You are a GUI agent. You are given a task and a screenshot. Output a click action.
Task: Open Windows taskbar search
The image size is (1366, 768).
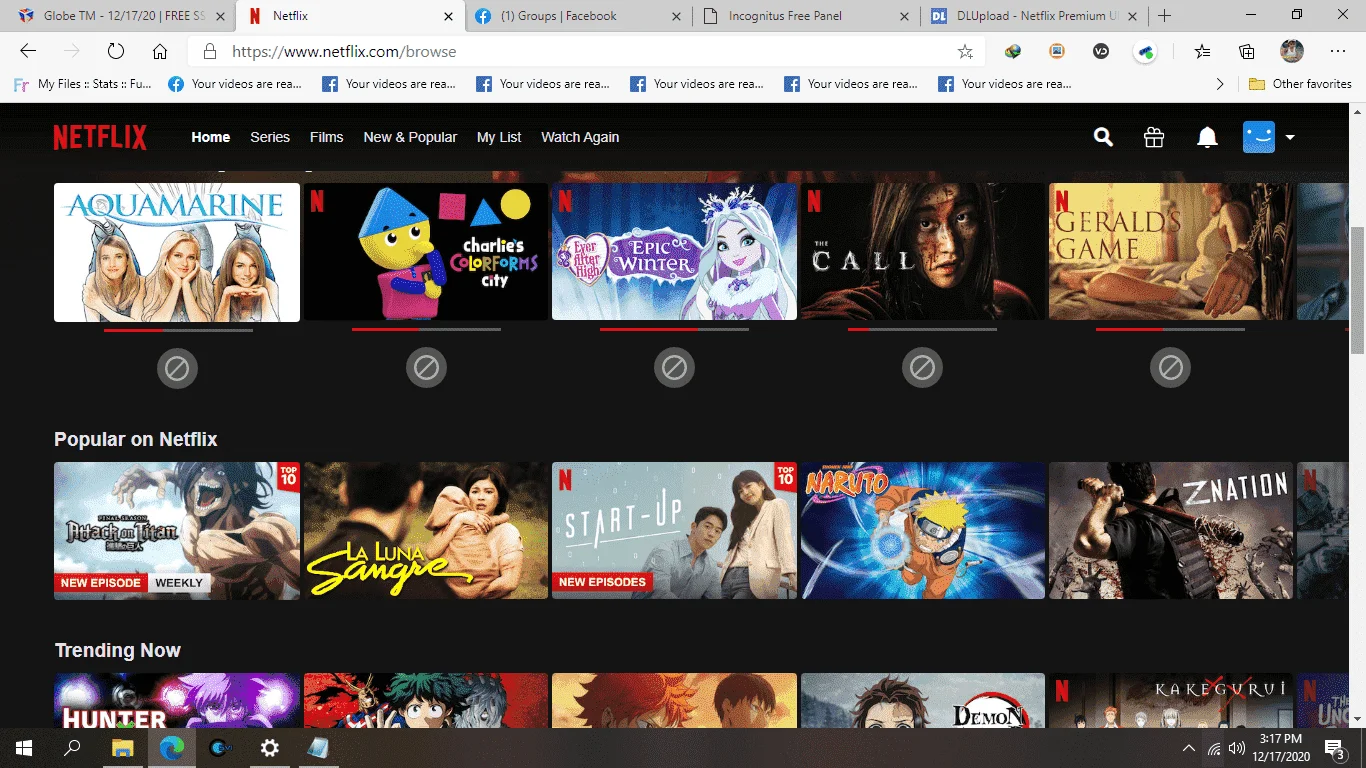coord(72,748)
